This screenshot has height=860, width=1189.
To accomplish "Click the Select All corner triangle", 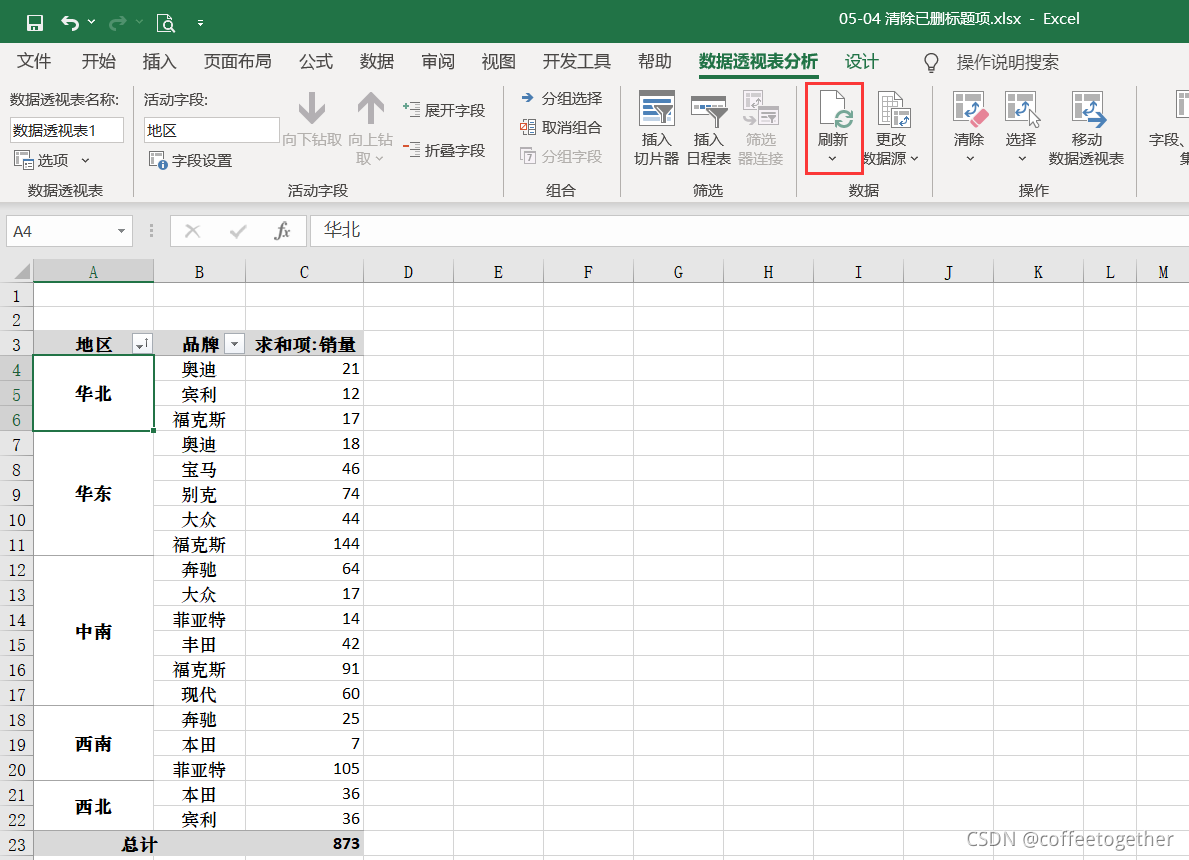I will click(23, 271).
